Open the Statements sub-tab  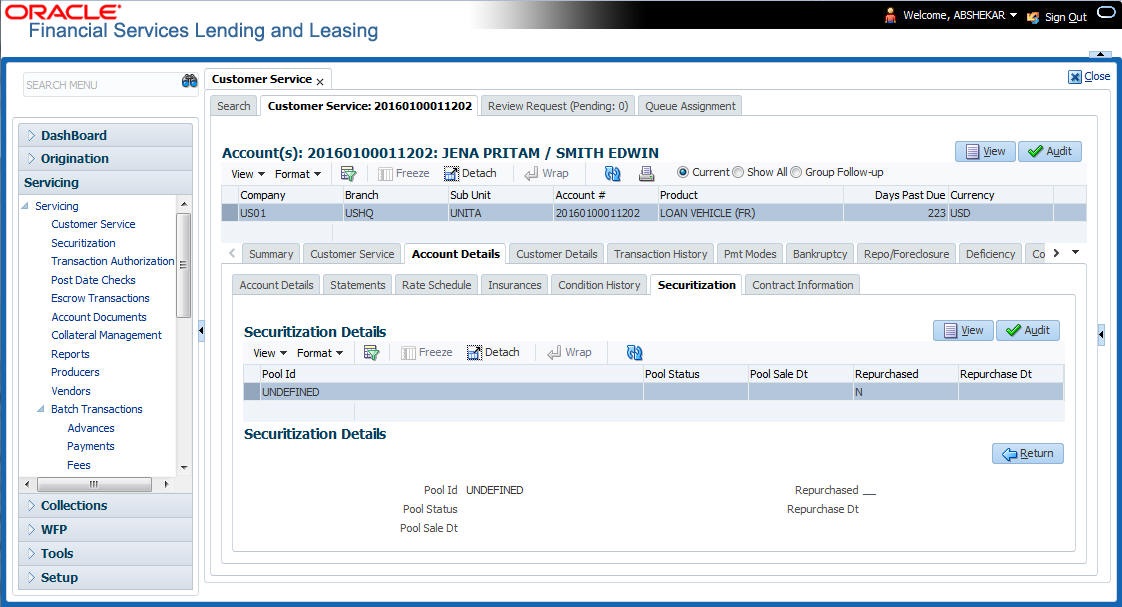click(x=358, y=285)
